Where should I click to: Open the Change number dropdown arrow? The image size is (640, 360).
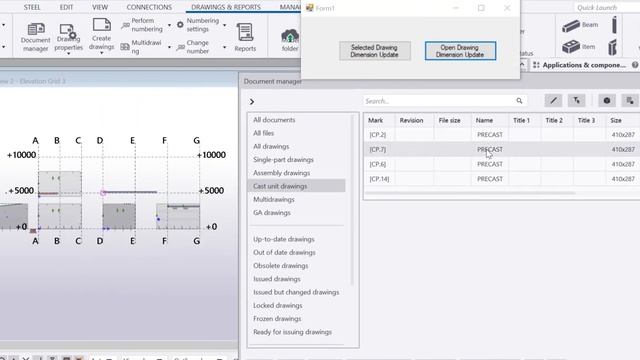coord(224,47)
